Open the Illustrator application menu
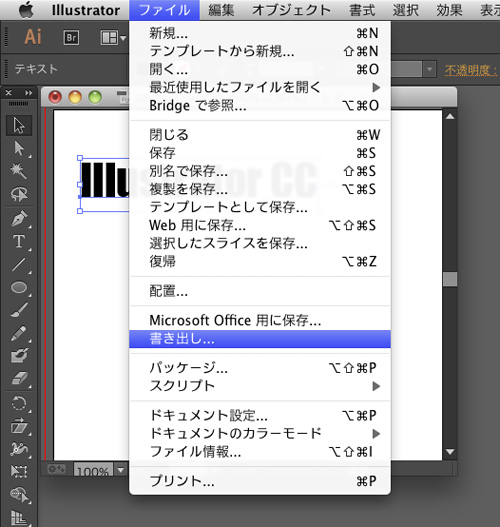Viewport: 500px width, 527px height. click(x=86, y=10)
